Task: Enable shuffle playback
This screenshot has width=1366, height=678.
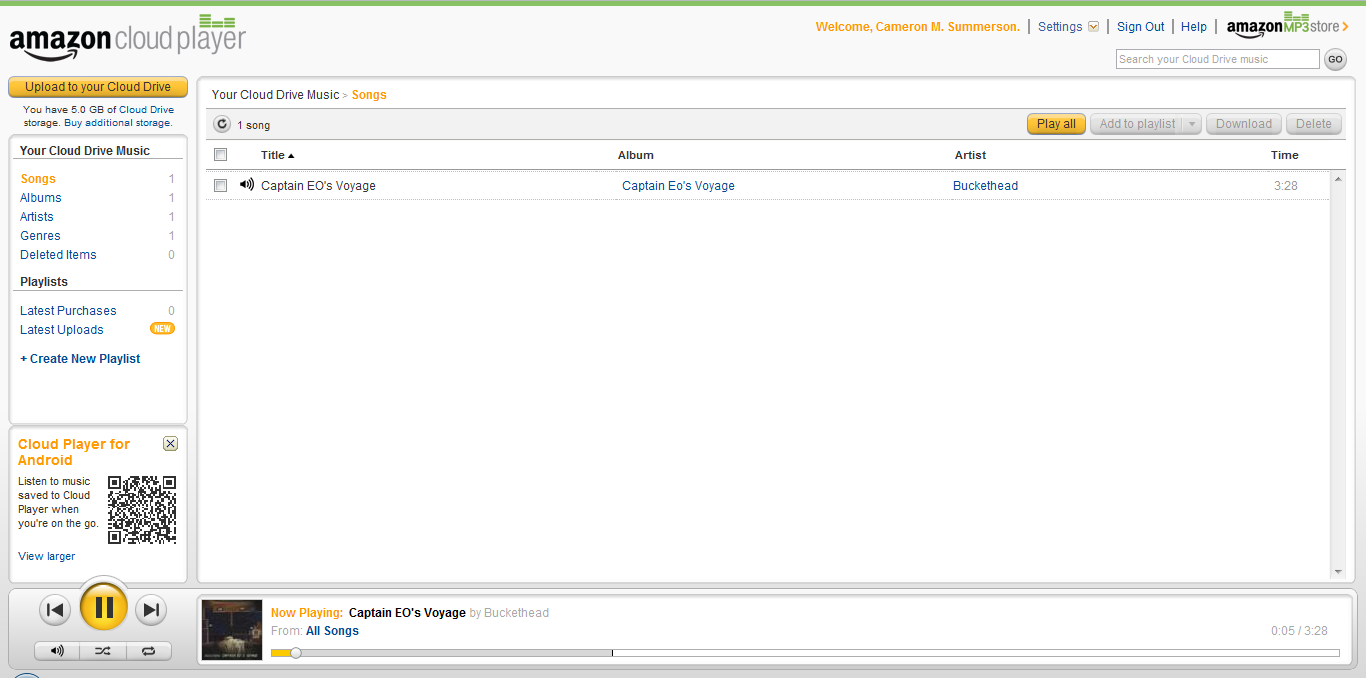Action: pyautogui.click(x=102, y=651)
